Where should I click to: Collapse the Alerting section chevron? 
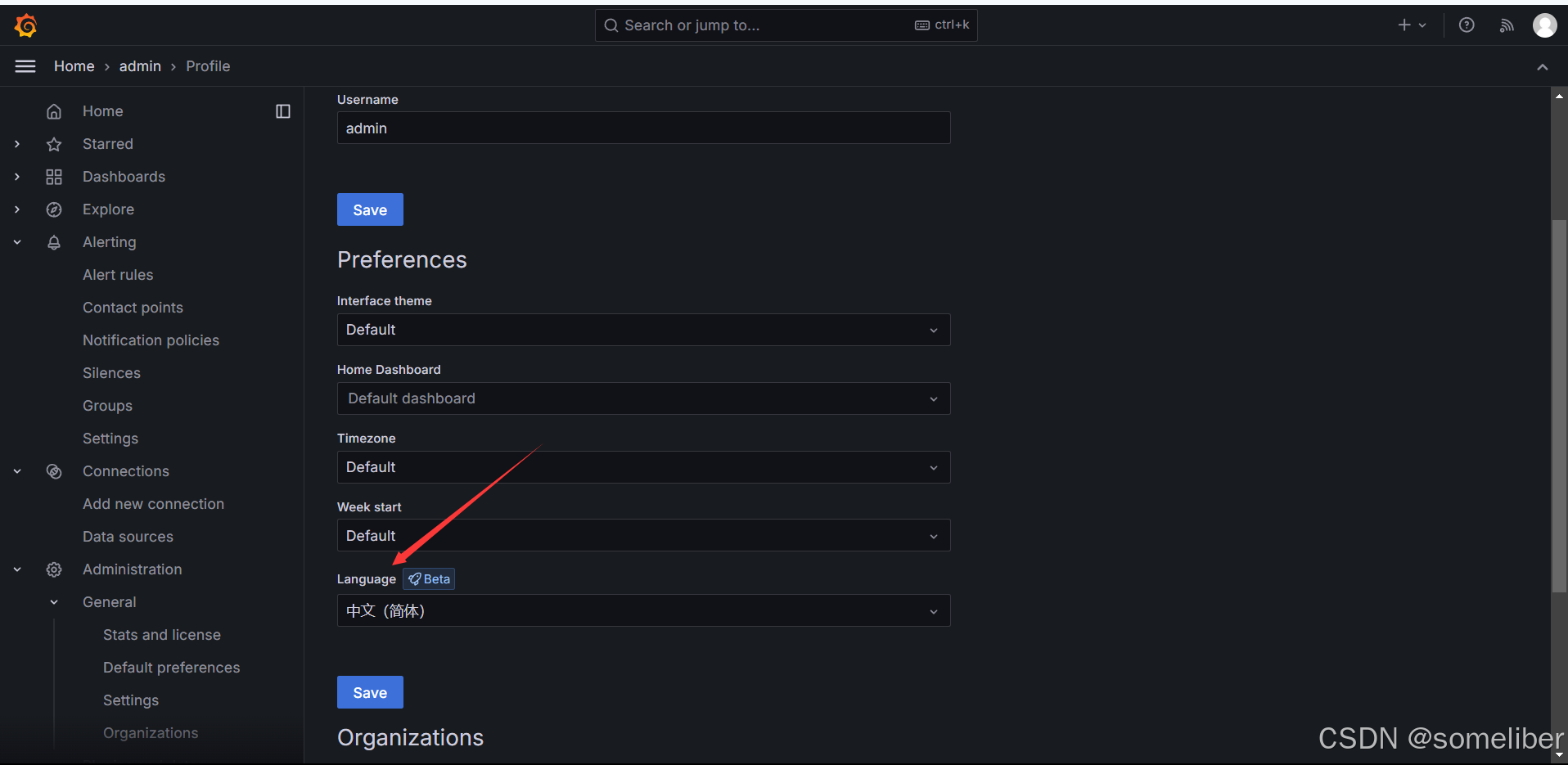pos(17,242)
